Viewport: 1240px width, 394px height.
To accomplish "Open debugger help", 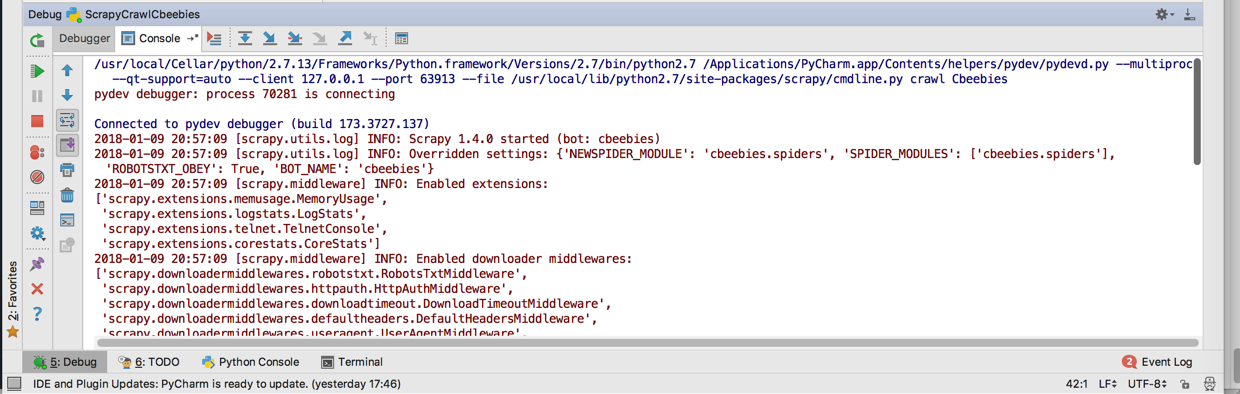I will pyautogui.click(x=37, y=313).
